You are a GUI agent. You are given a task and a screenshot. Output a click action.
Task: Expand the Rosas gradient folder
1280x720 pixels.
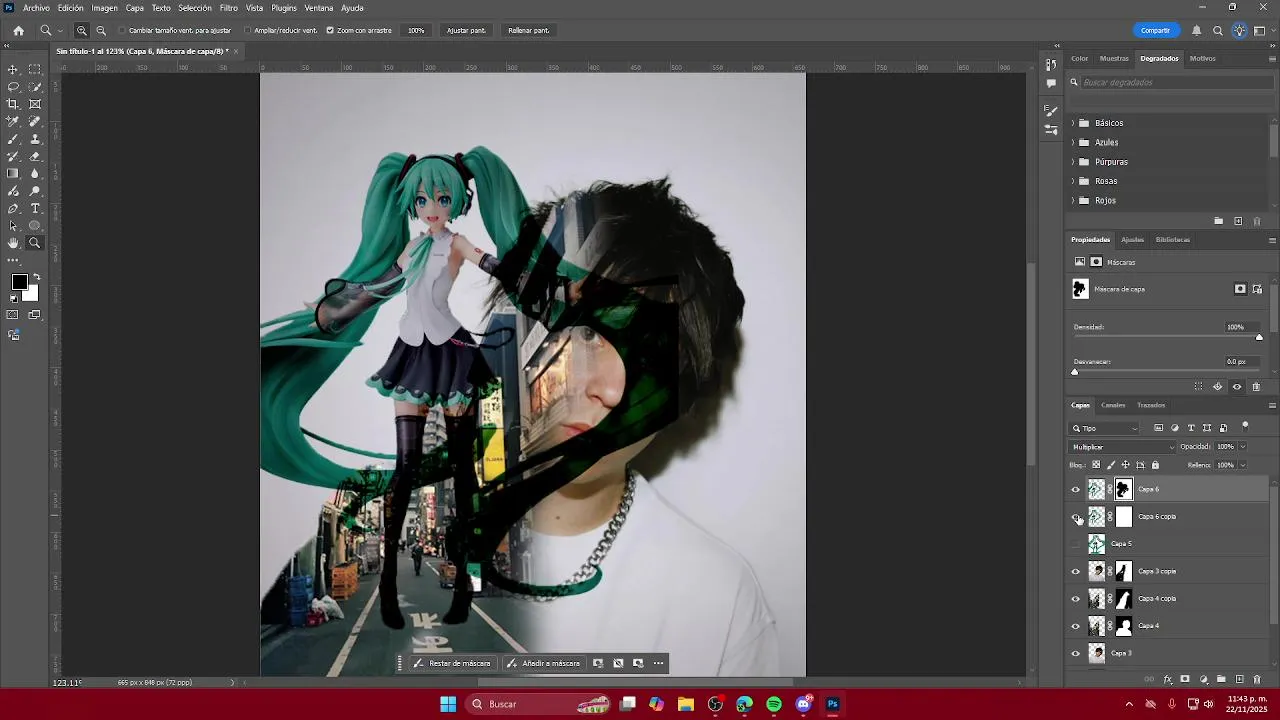(1073, 181)
